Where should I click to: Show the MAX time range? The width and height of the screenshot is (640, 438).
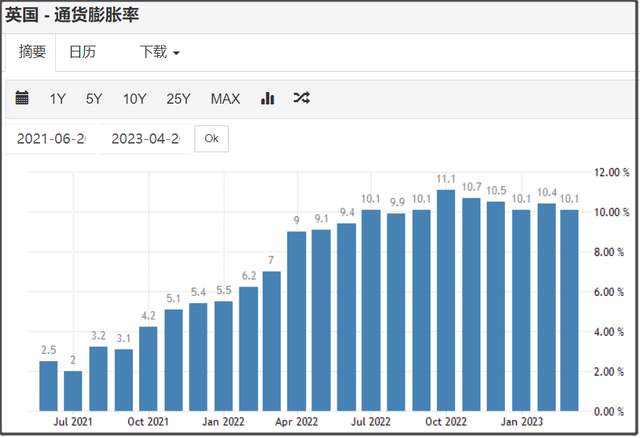[x=225, y=98]
